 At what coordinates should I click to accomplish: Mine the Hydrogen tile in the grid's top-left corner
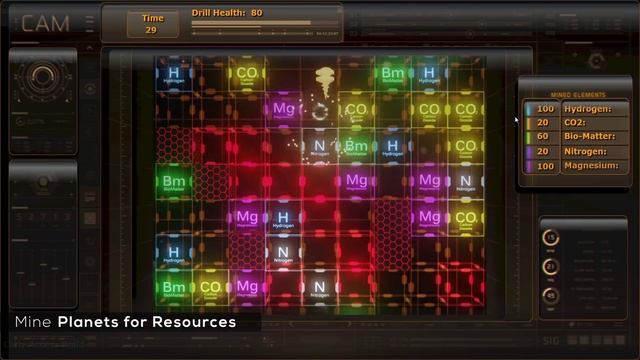[x=174, y=74]
